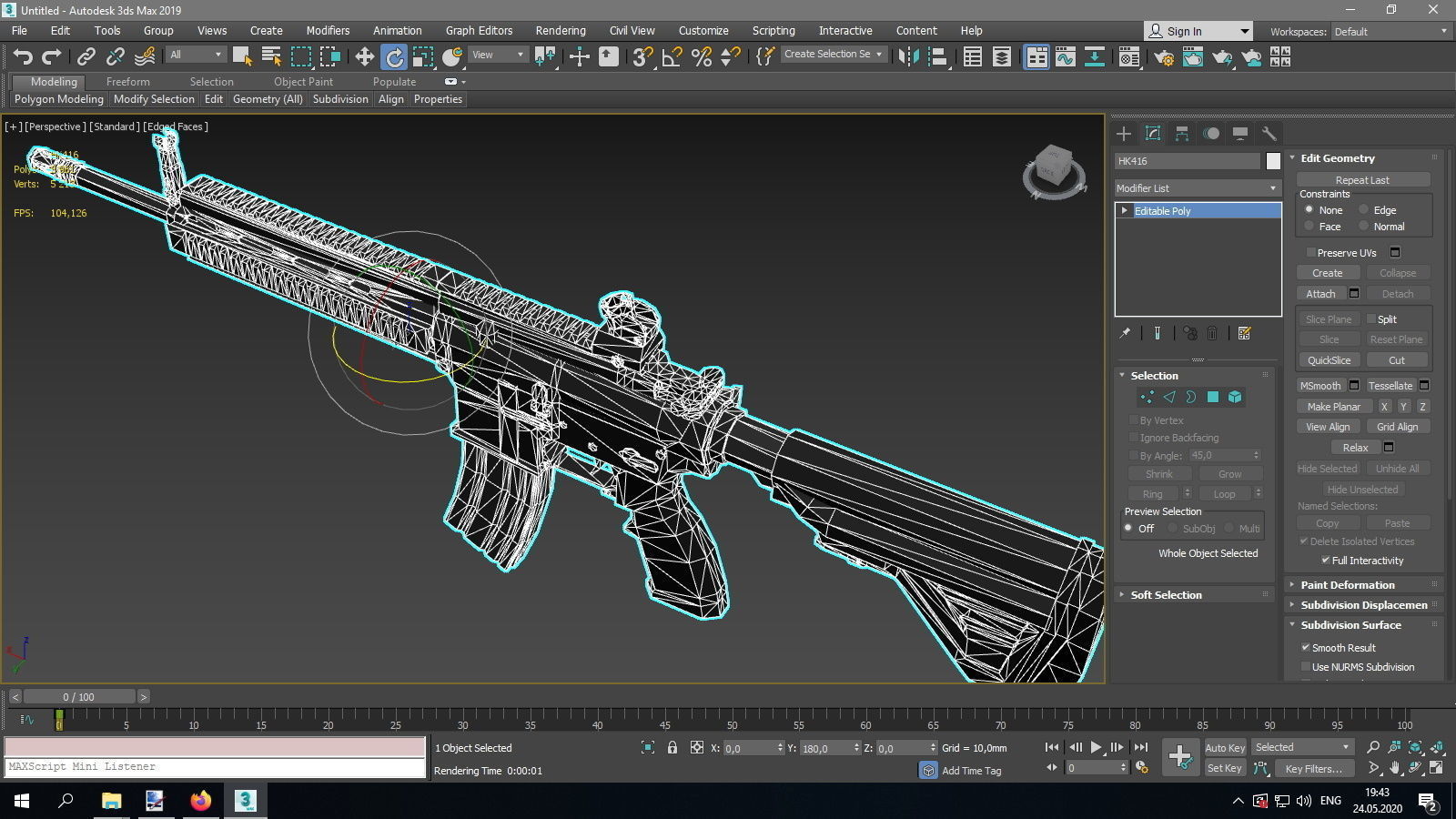1456x819 pixels.
Task: Remove the modifier using the trash icon
Action: click(1213, 333)
